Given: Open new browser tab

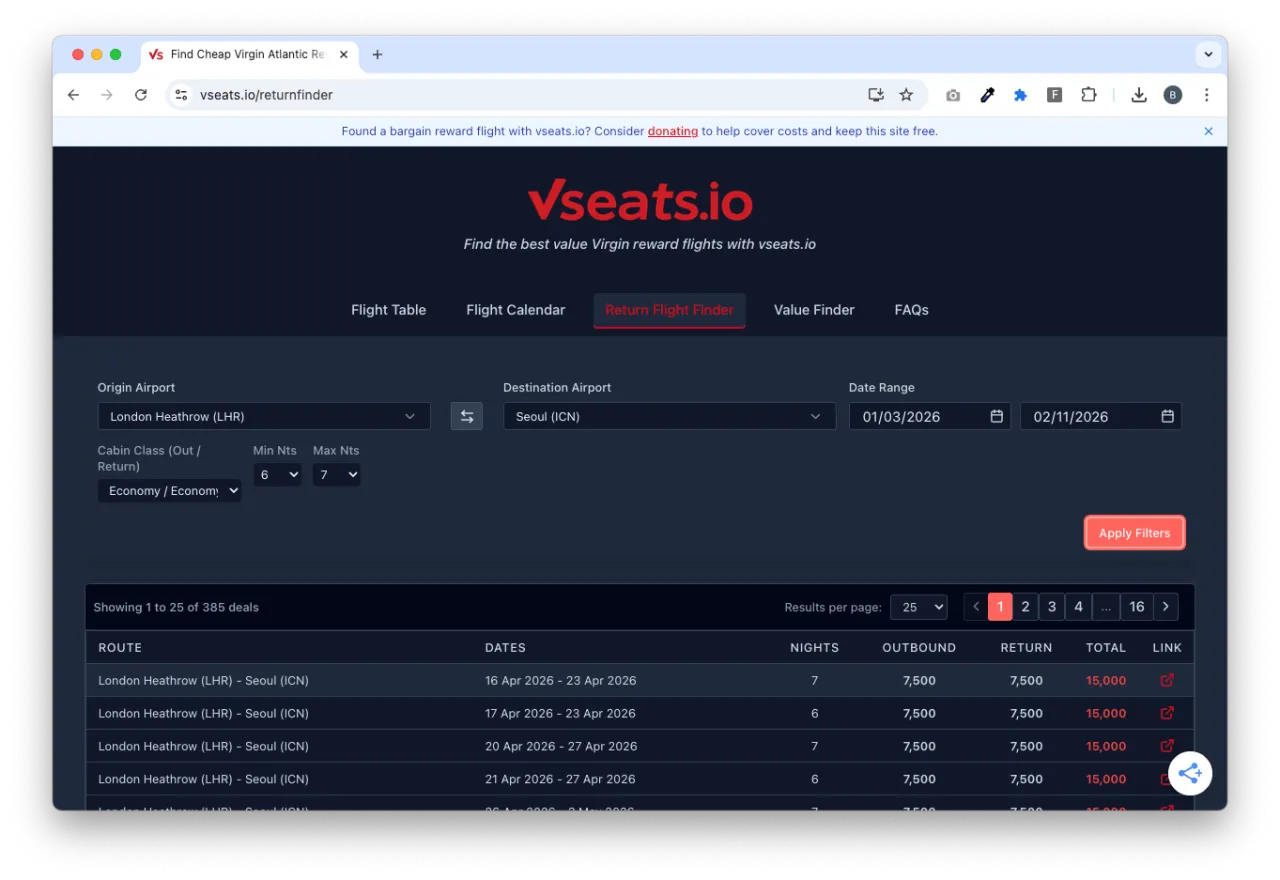Looking at the screenshot, I should click(377, 55).
